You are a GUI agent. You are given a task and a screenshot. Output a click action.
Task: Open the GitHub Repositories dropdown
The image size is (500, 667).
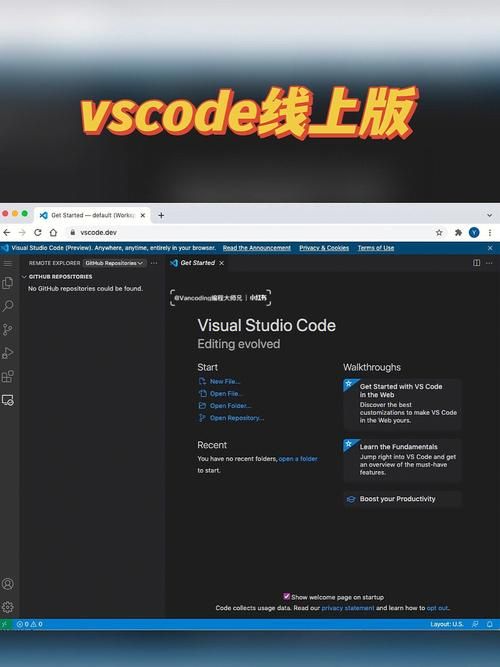pyautogui.click(x=114, y=263)
